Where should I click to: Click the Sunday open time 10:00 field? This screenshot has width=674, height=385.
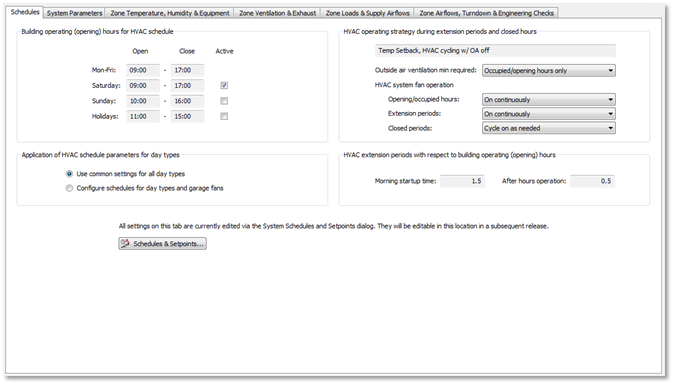point(143,101)
